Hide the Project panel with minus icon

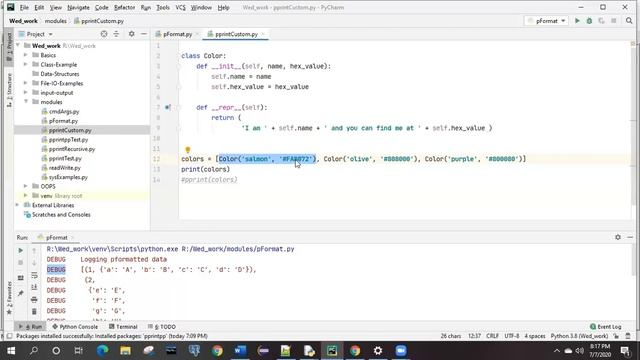(144, 34)
